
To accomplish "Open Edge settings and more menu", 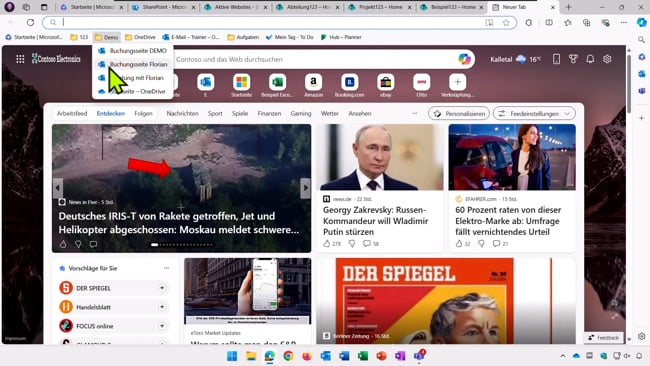I will click(x=624, y=22).
